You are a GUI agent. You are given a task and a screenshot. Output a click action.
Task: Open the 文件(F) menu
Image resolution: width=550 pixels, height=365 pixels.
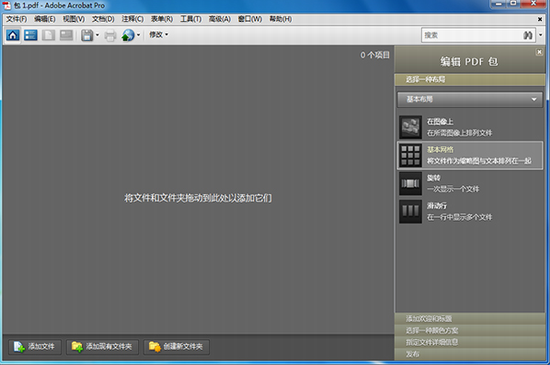click(16, 19)
